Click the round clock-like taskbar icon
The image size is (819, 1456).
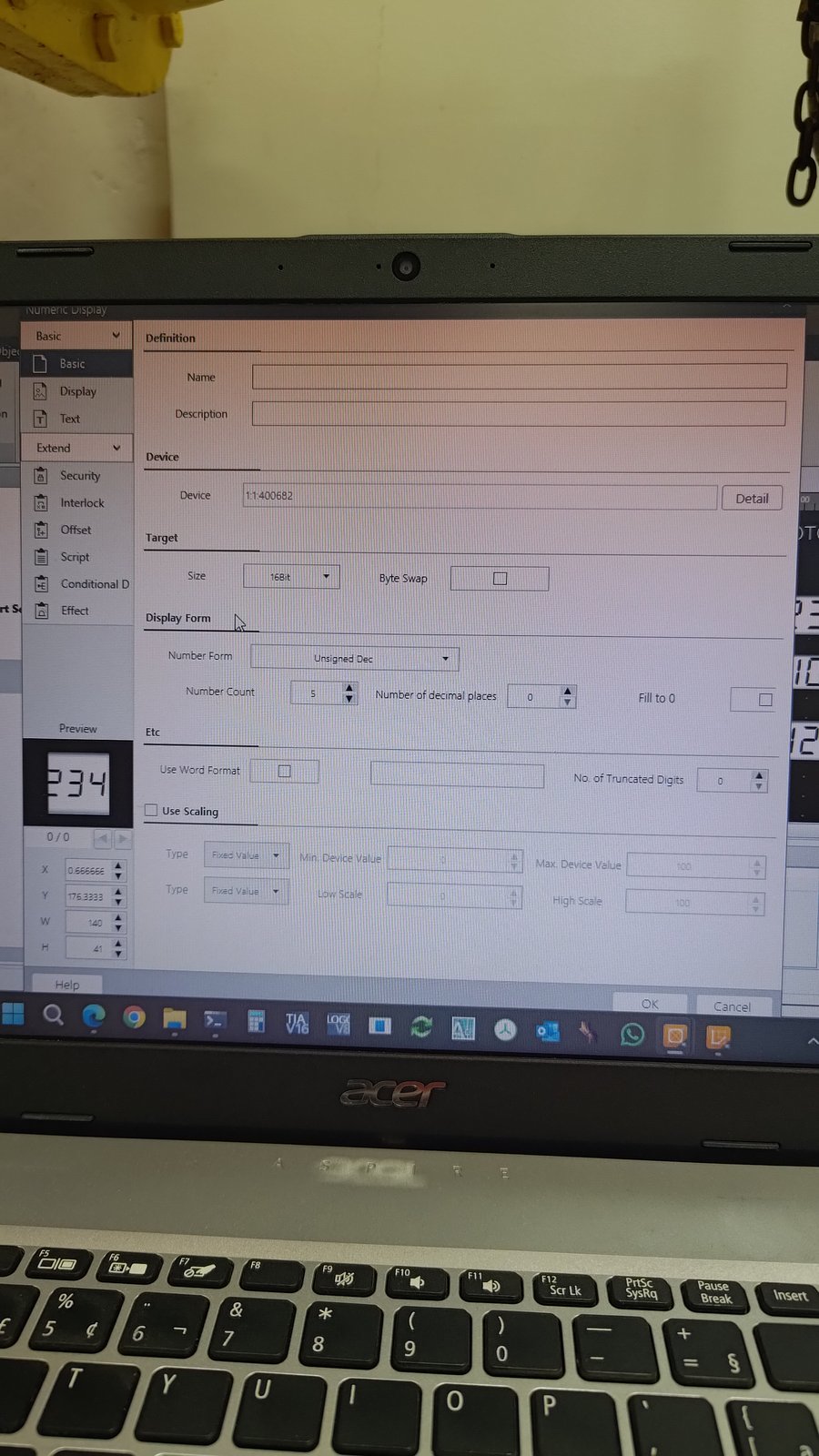pos(505,1029)
